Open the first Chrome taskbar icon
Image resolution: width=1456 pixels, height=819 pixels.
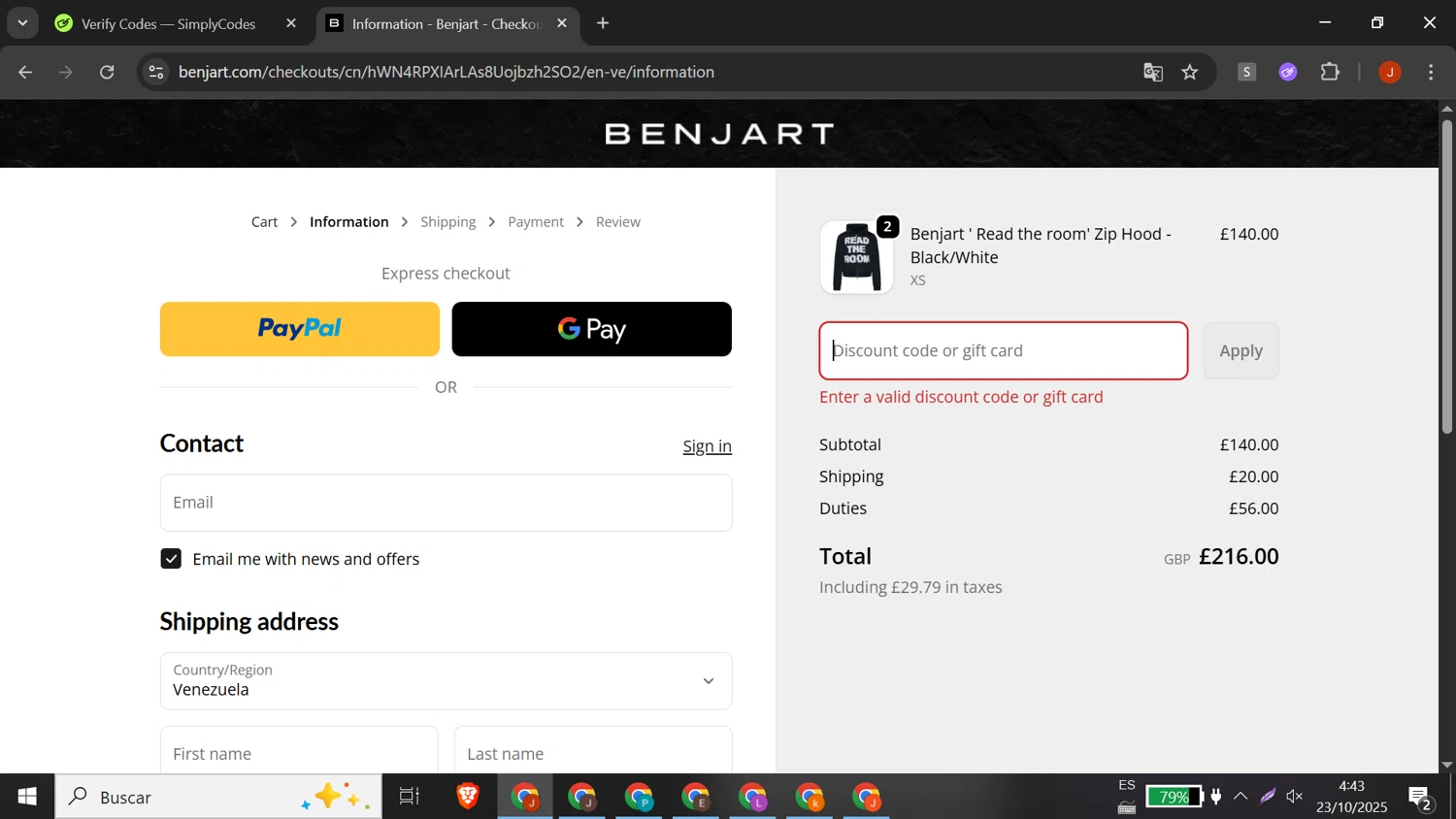point(525,797)
